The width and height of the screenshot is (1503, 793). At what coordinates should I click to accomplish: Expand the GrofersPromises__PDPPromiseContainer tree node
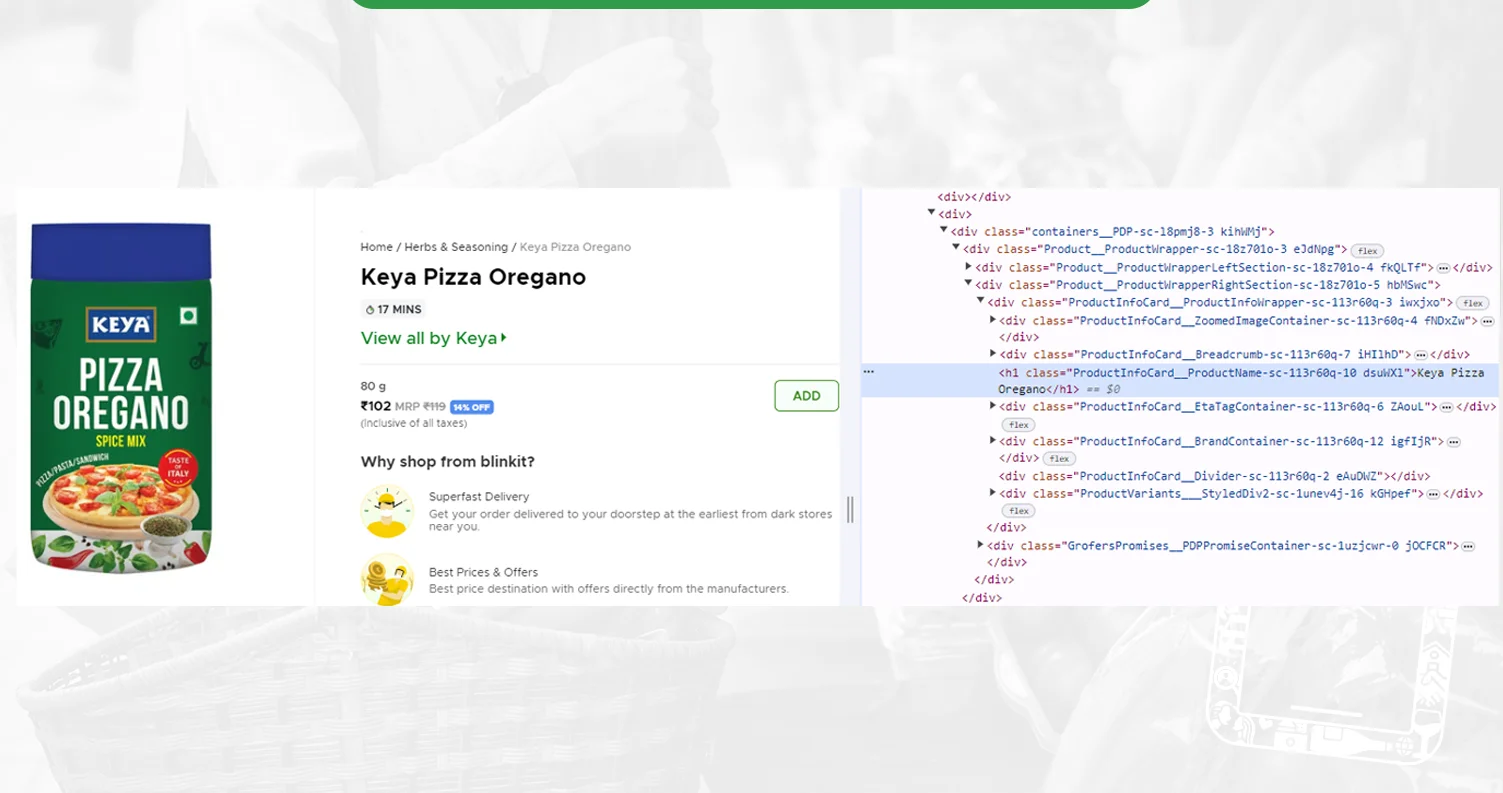tap(981, 545)
